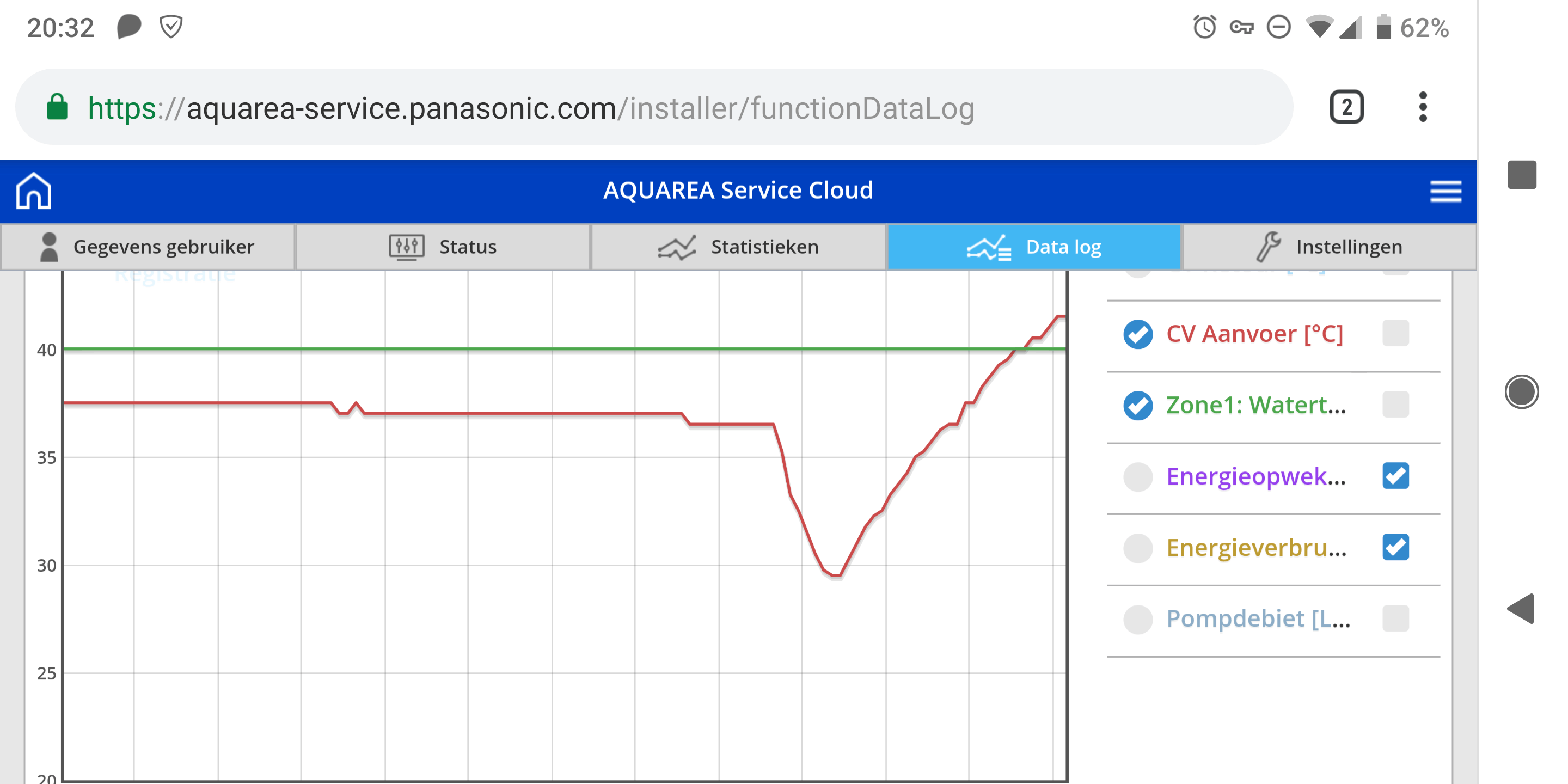Uncheck the CV Aanvoer round toggle
The image size is (1568, 784).
point(1138,334)
